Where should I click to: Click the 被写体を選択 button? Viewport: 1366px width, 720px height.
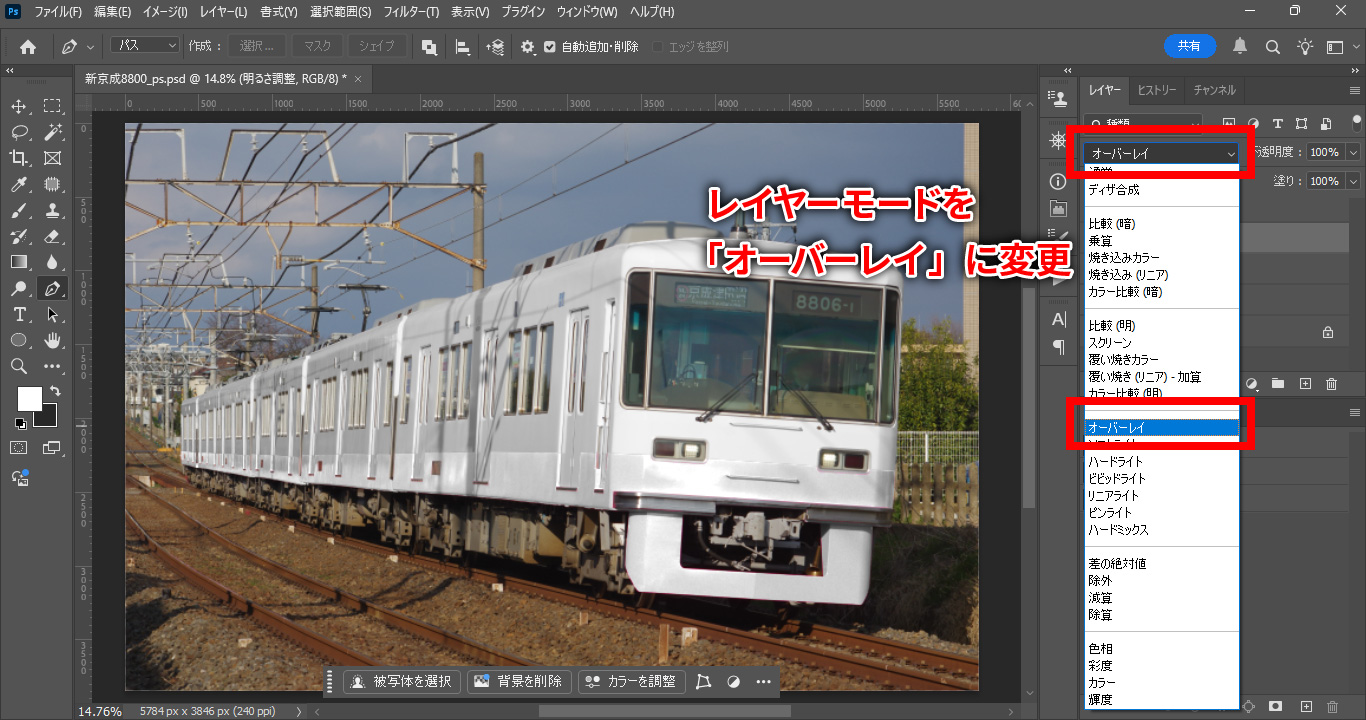(402, 682)
